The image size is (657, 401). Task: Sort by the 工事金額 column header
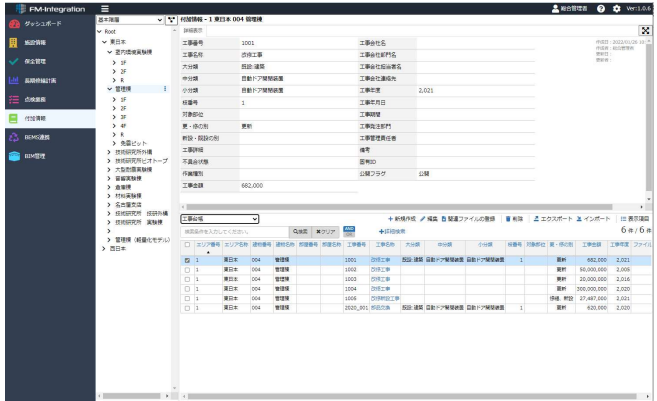pyautogui.click(x=591, y=245)
